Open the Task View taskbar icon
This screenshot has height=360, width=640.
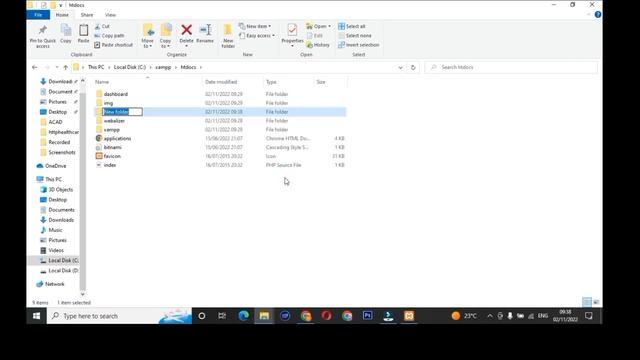(222, 316)
